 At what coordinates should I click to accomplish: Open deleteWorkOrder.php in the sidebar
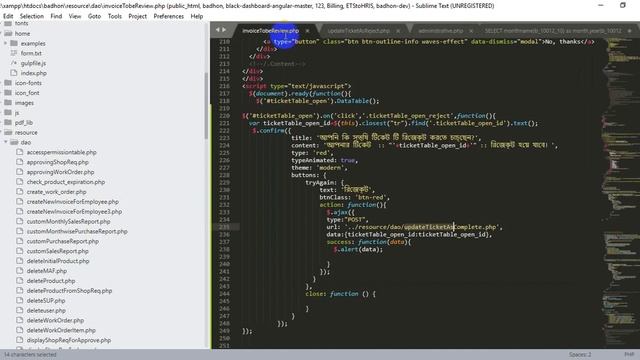(56, 320)
